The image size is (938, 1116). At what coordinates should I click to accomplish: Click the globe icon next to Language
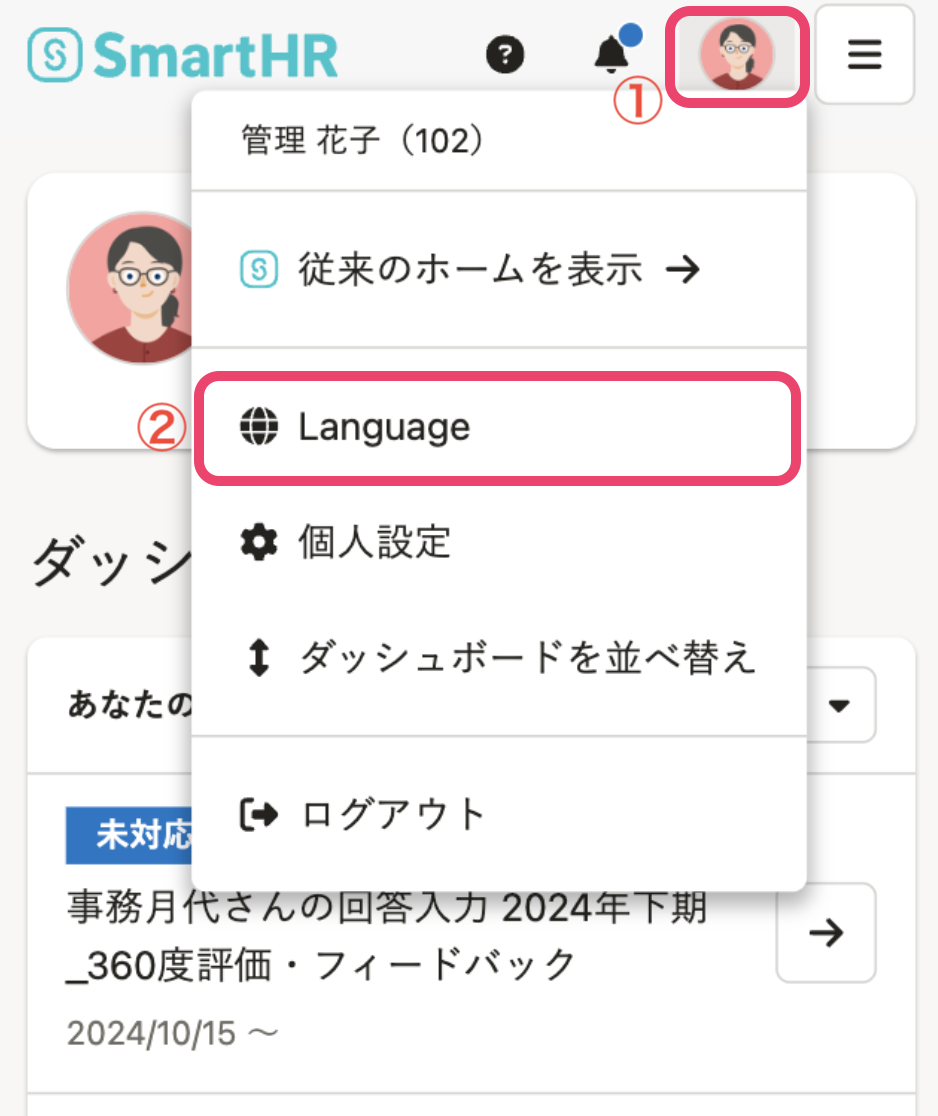coord(257,425)
